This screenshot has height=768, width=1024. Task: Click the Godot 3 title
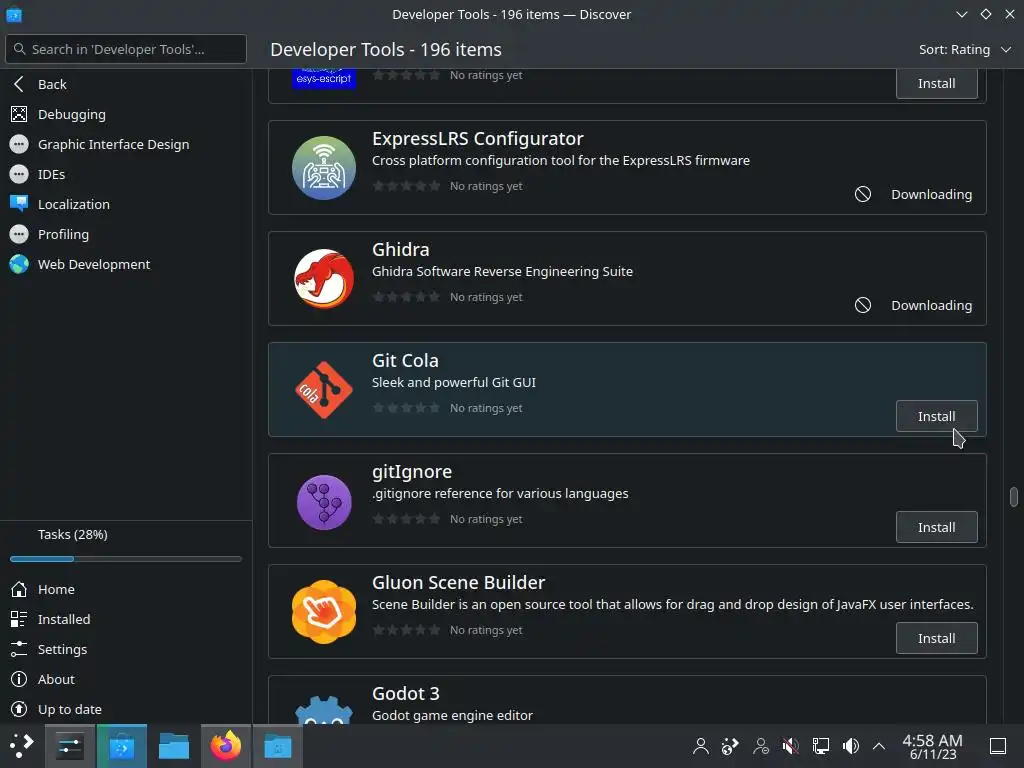[x=406, y=694]
